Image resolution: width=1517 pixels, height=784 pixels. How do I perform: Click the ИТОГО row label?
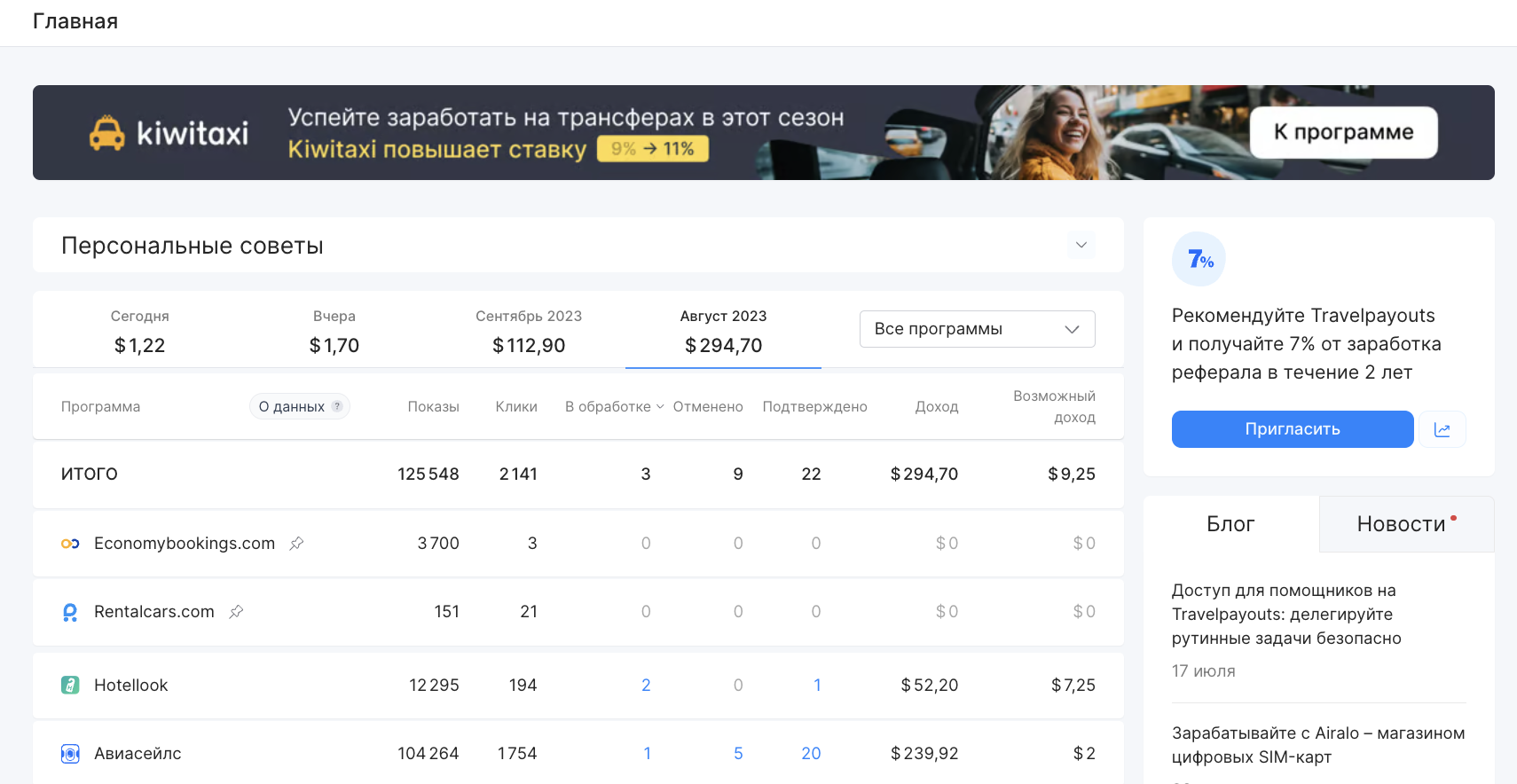89,474
